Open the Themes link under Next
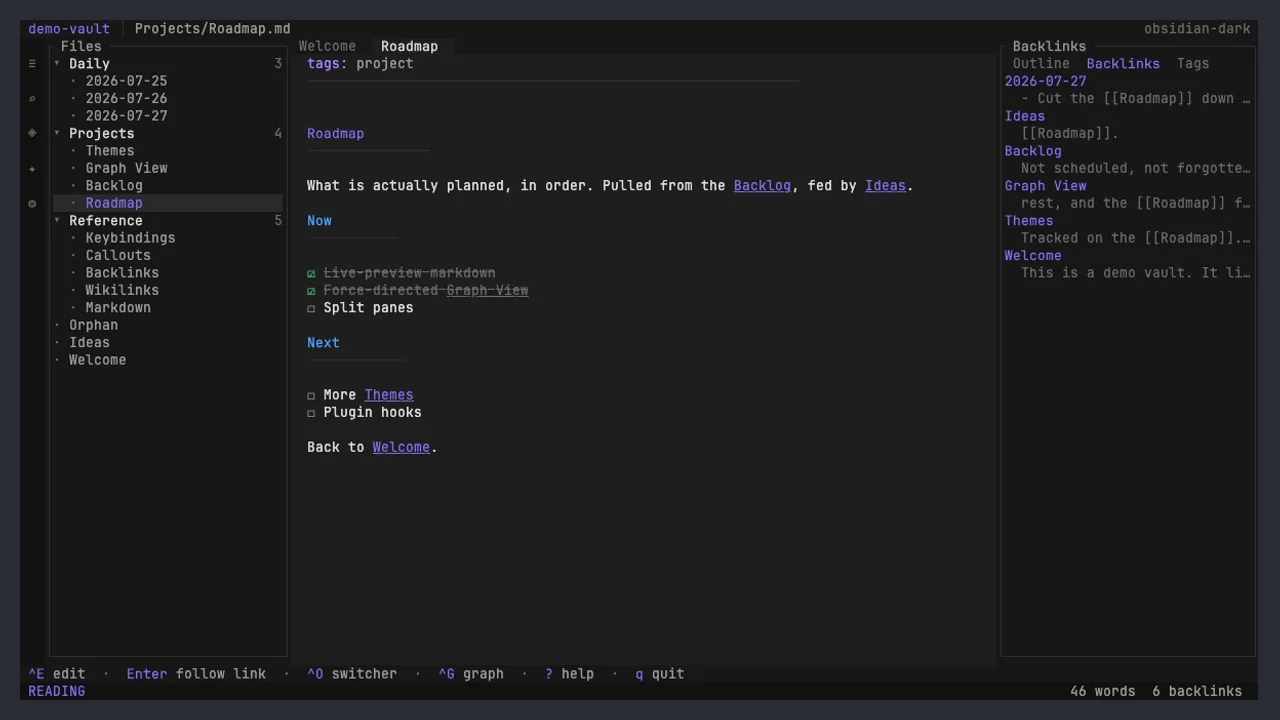 point(389,395)
